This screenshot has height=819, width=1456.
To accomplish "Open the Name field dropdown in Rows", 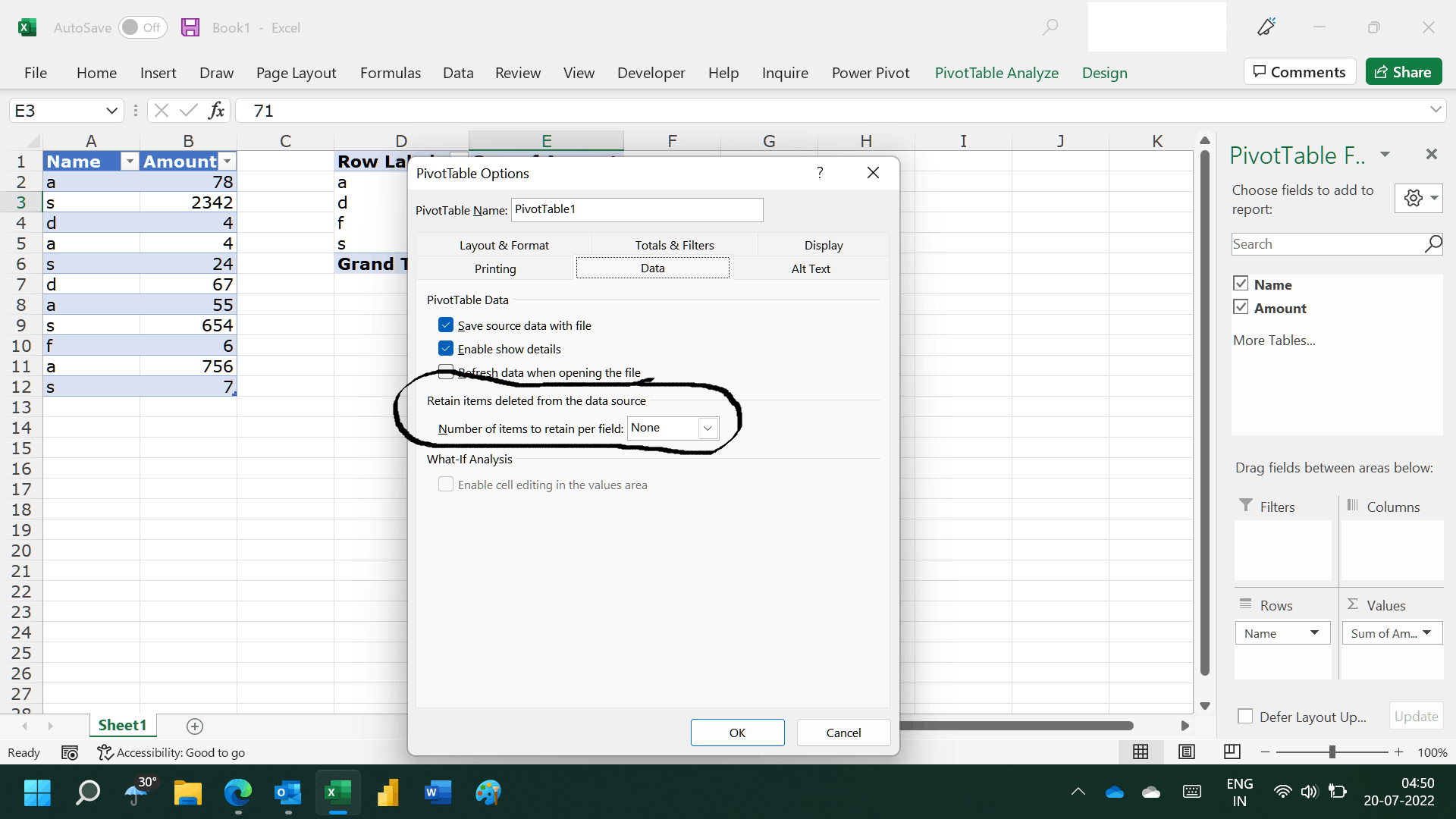I will (x=1314, y=633).
